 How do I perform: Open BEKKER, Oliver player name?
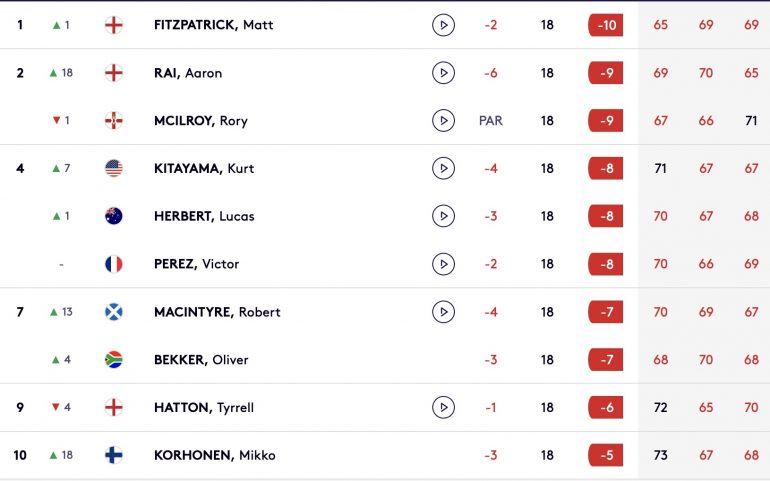[201, 360]
